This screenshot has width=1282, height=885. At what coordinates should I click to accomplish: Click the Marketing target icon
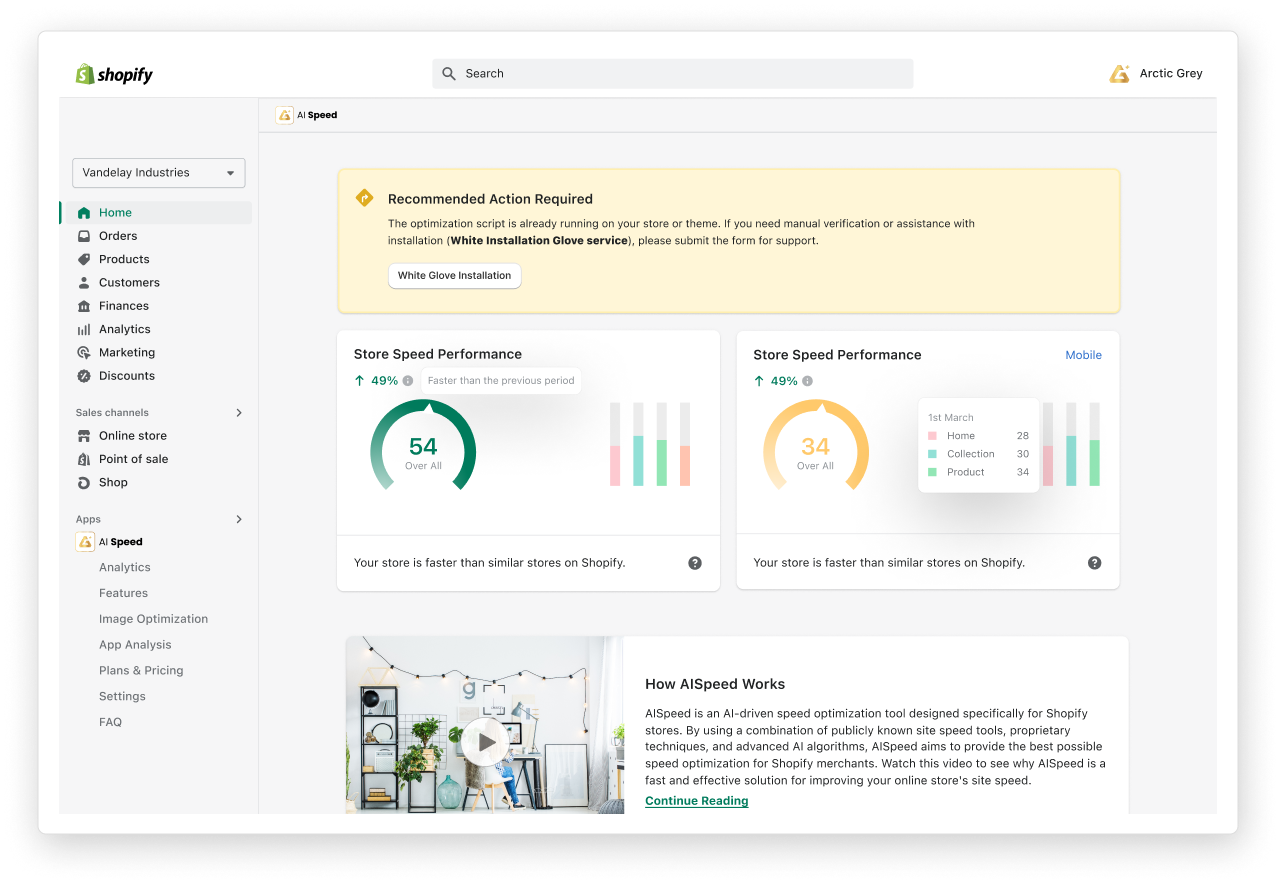84,353
